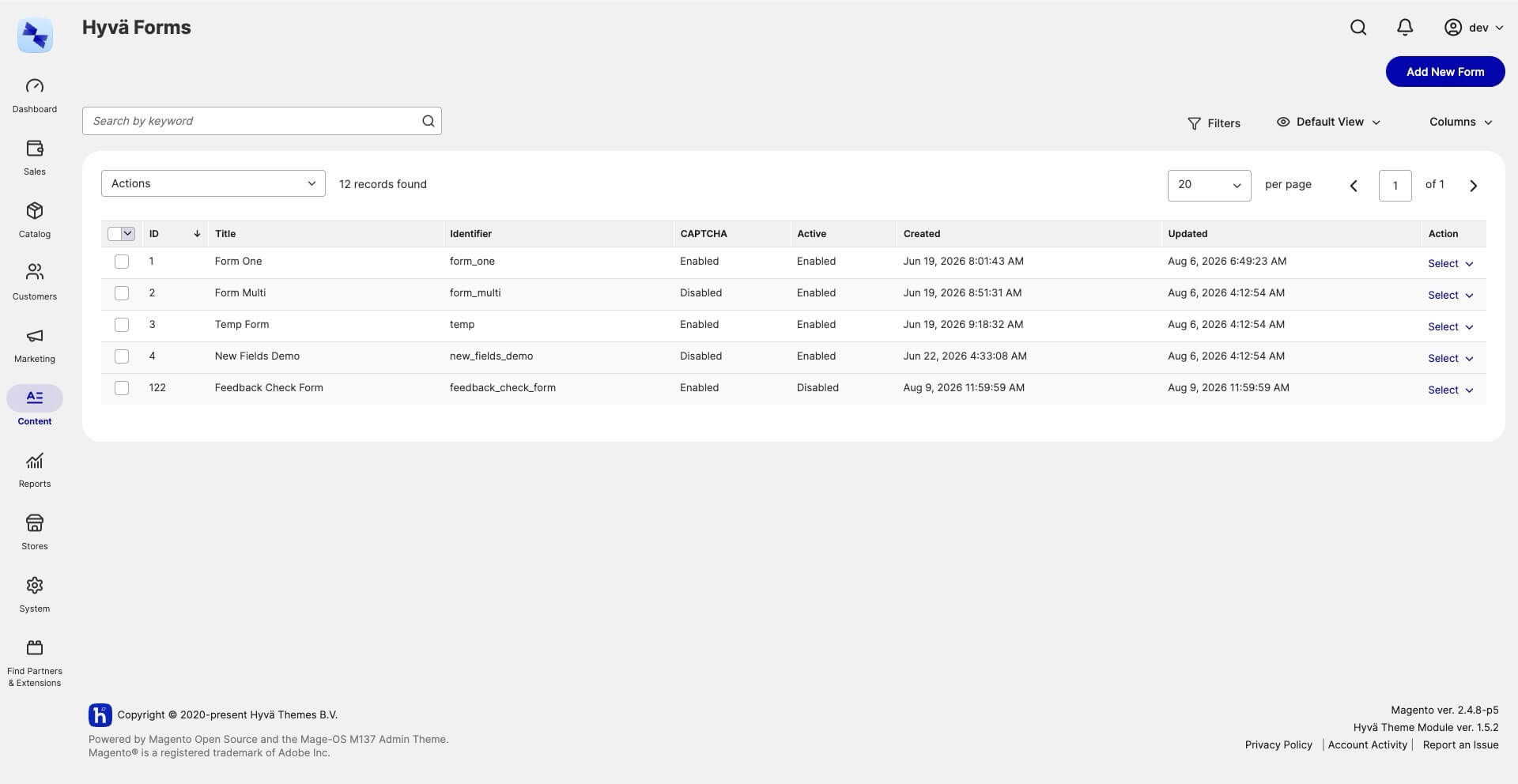Click the Hyvä logo in the footer
This screenshot has height=784, width=1518.
[x=100, y=715]
